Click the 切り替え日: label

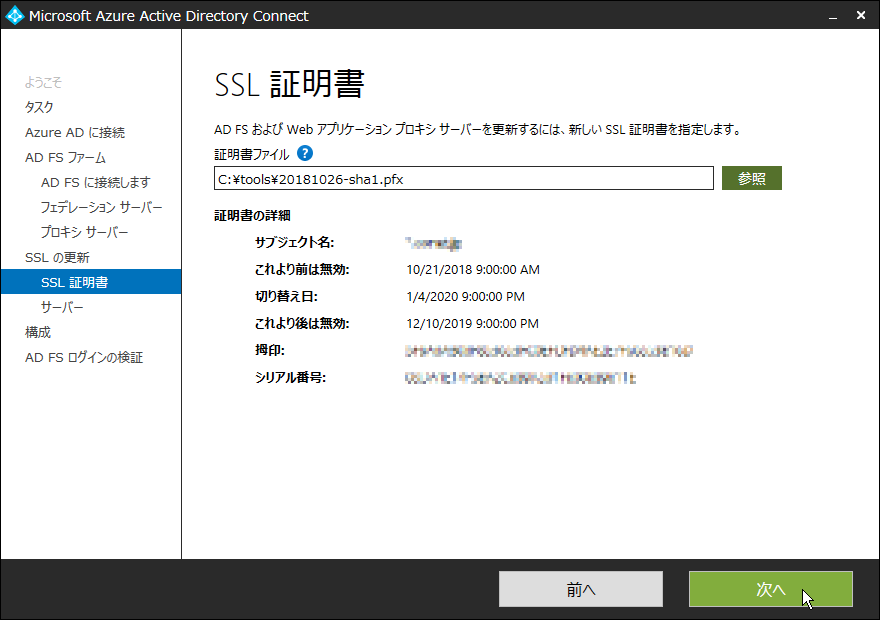coord(286,296)
